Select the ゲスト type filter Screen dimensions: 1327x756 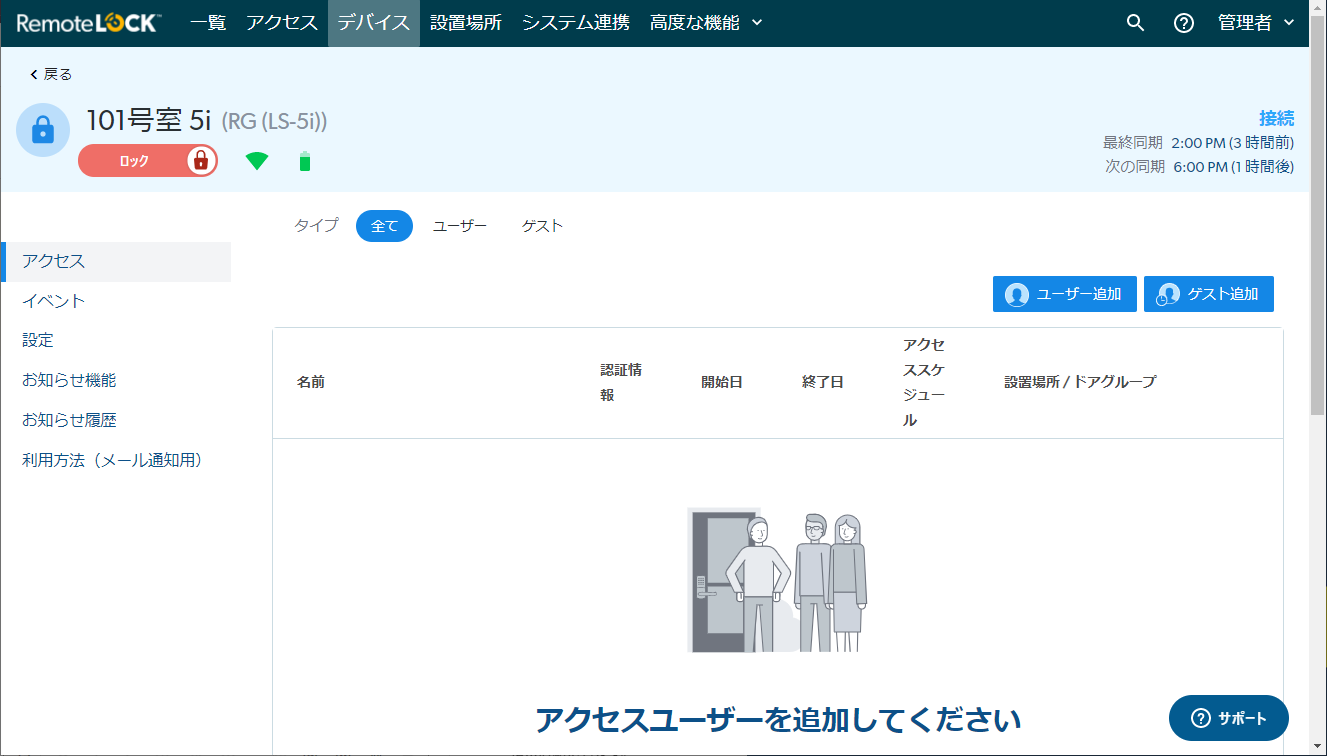[x=542, y=226]
